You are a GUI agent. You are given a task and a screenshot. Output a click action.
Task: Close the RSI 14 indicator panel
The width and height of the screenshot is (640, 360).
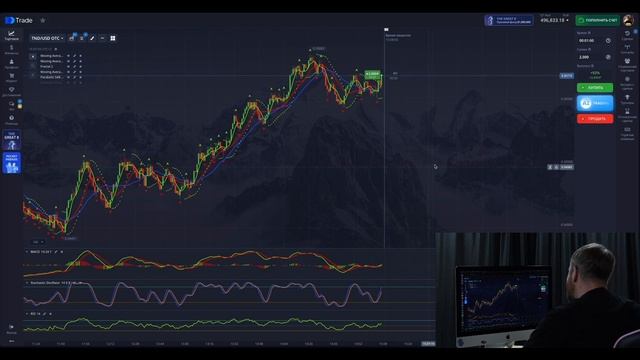(x=50, y=314)
